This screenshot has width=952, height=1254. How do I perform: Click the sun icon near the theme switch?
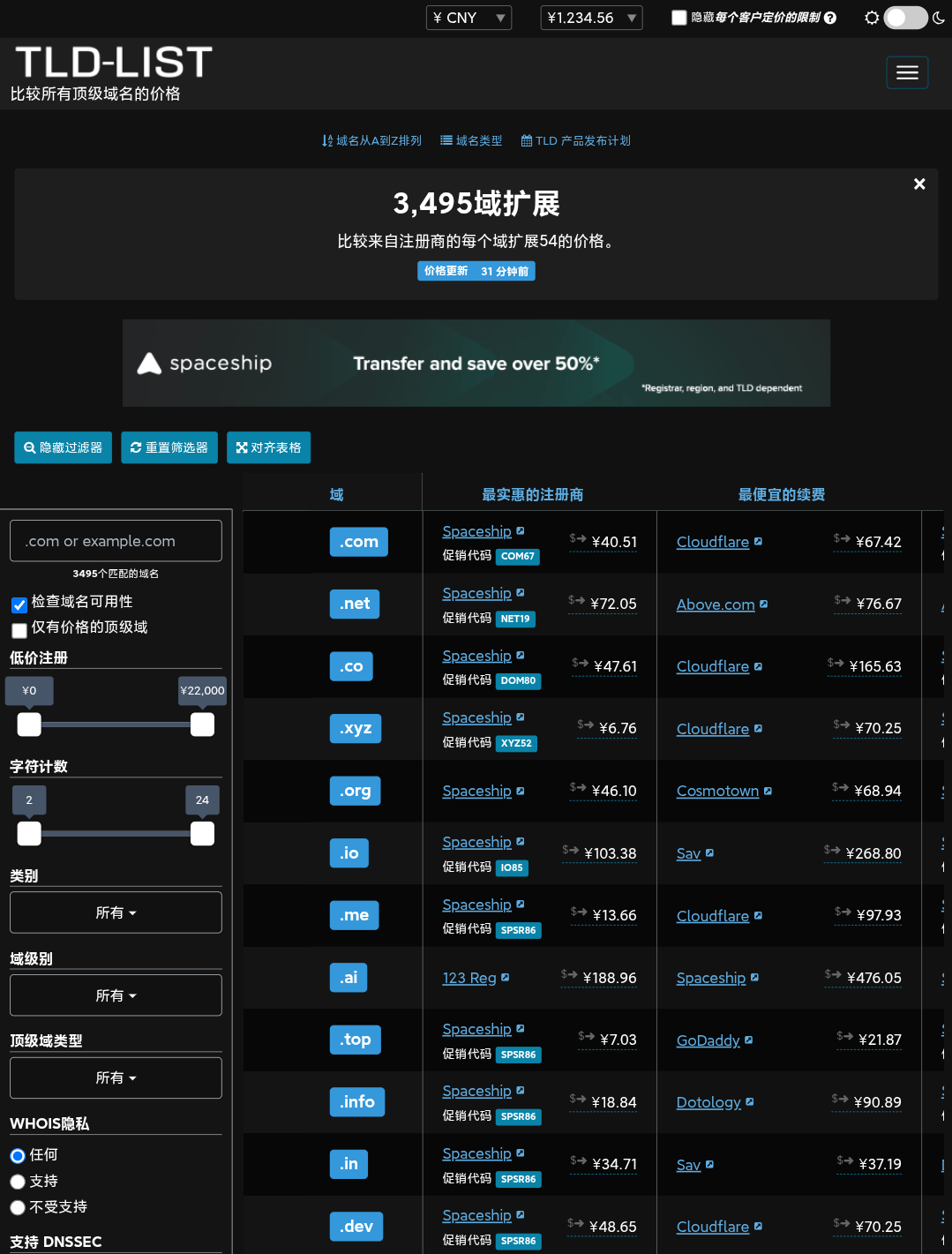872,17
